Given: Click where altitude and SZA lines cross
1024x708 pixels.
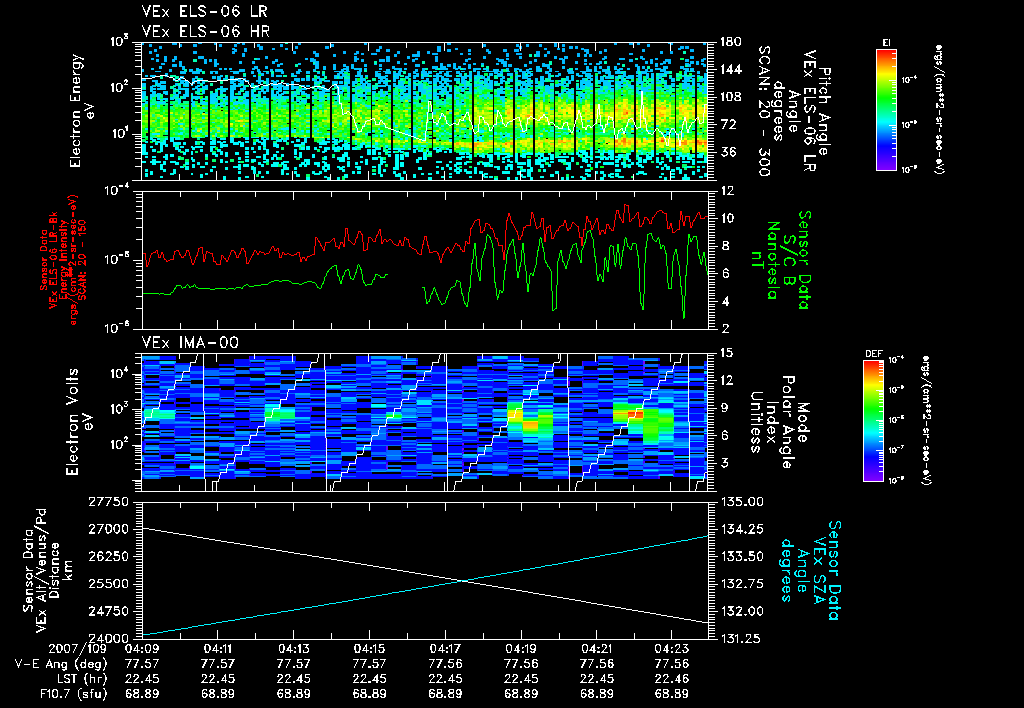Looking at the screenshot, I should [463, 581].
